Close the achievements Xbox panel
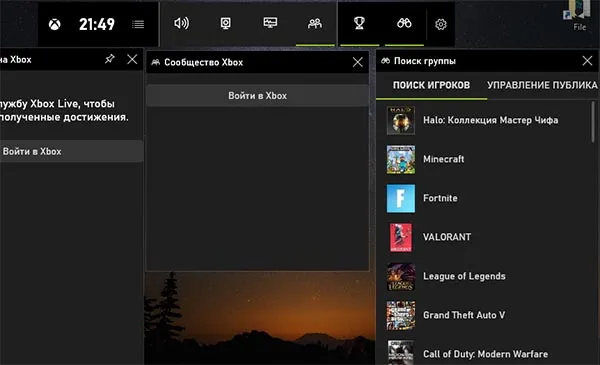600x365 pixels. 132,59
